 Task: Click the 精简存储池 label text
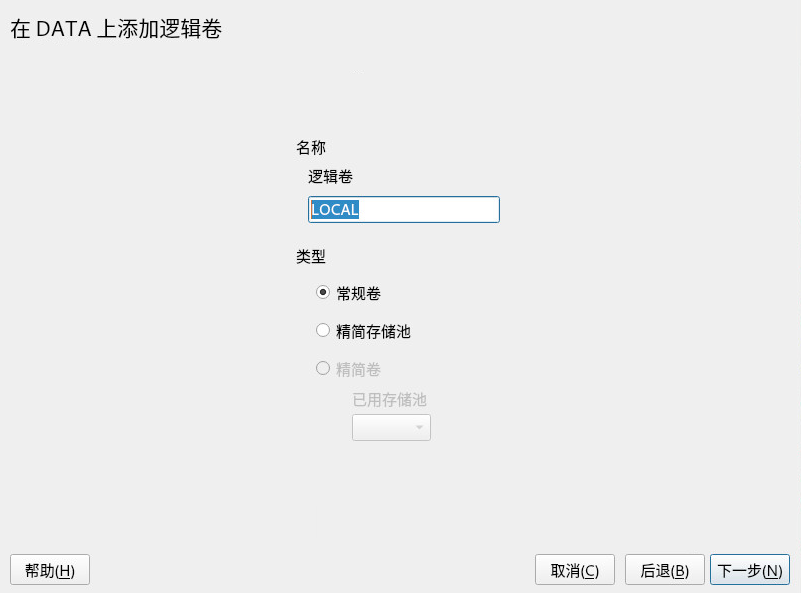[373, 331]
